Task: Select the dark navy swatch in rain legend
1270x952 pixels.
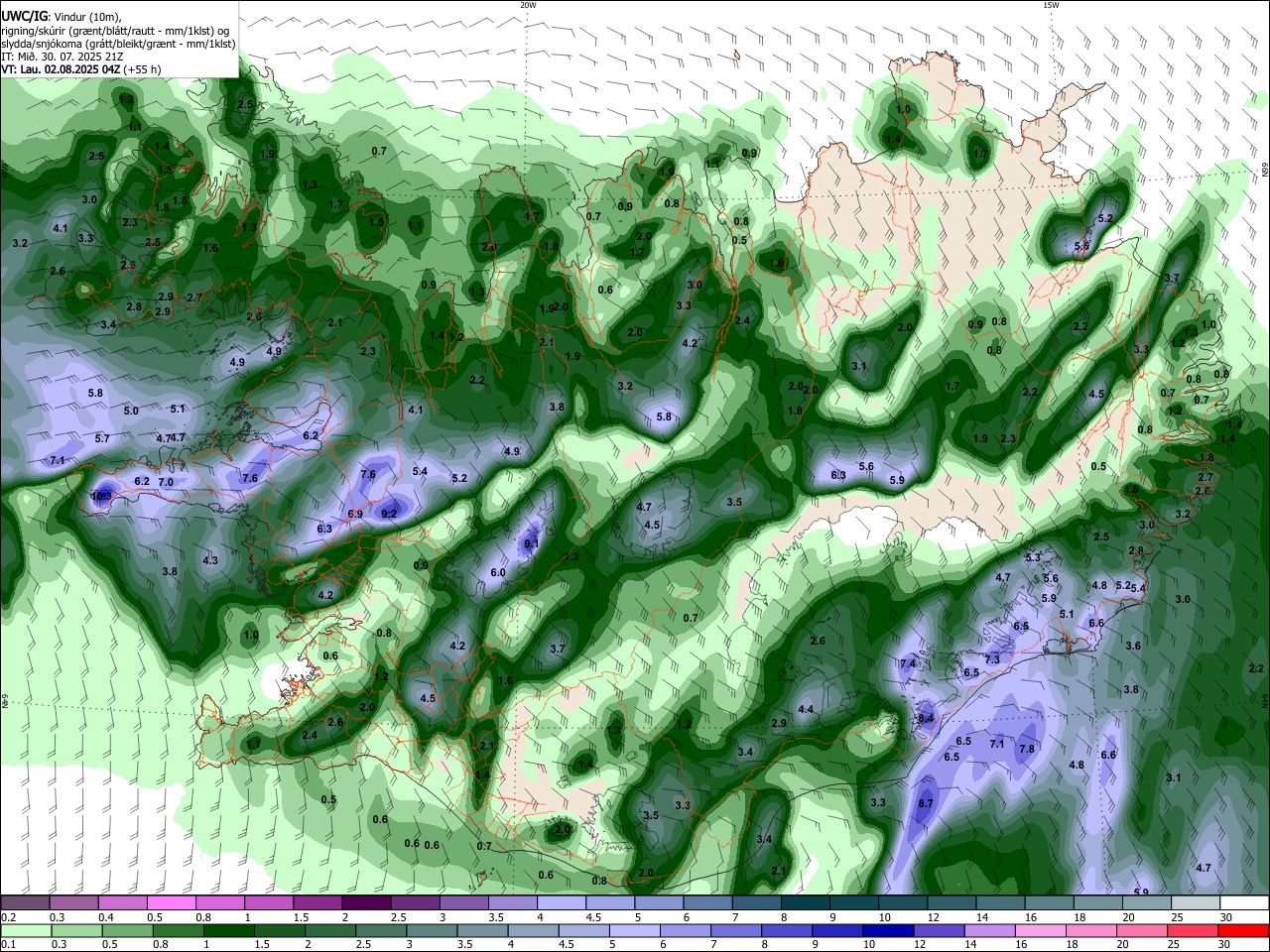Action: click(x=887, y=930)
